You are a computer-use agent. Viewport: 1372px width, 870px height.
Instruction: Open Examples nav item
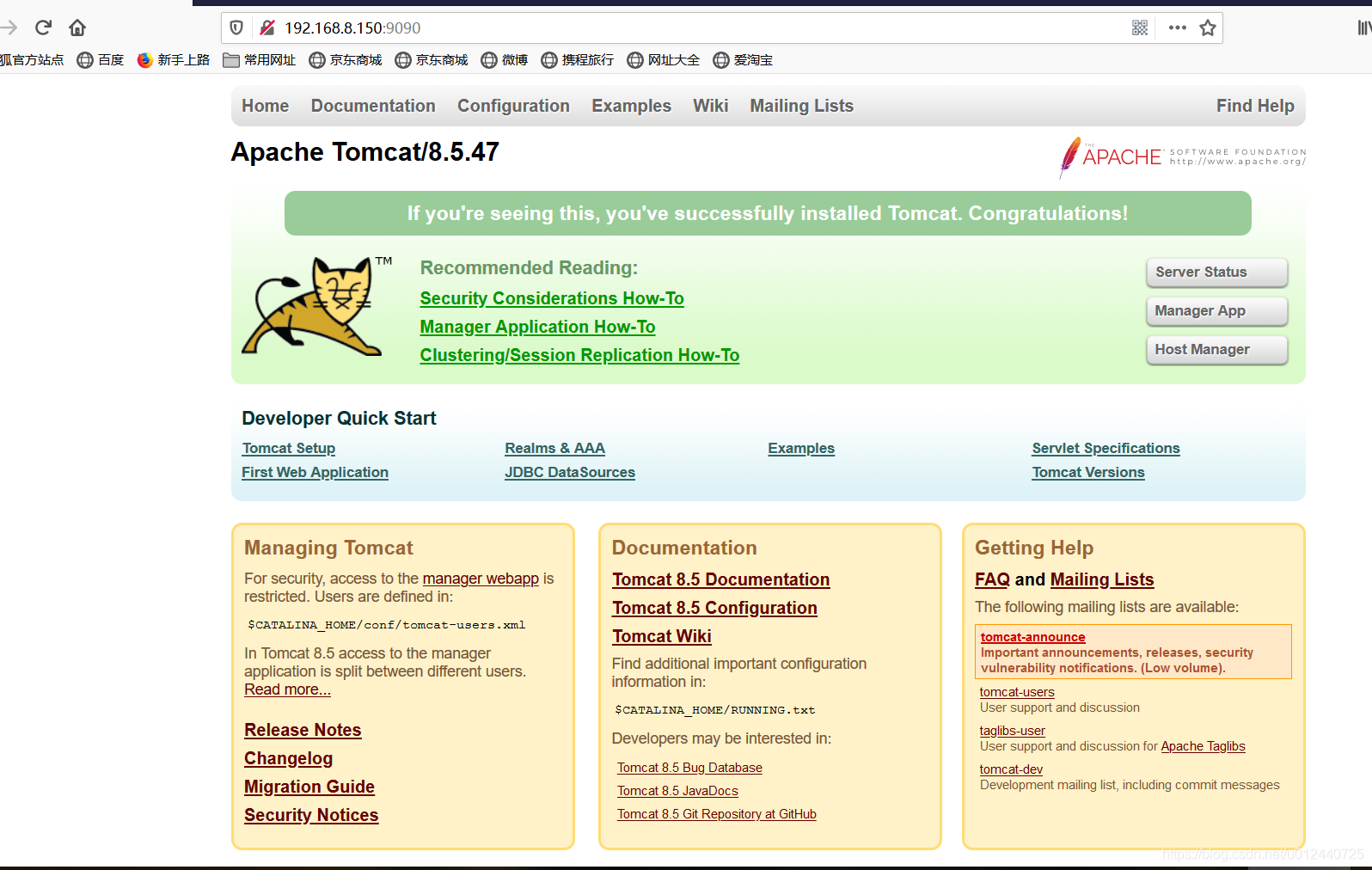pos(631,106)
